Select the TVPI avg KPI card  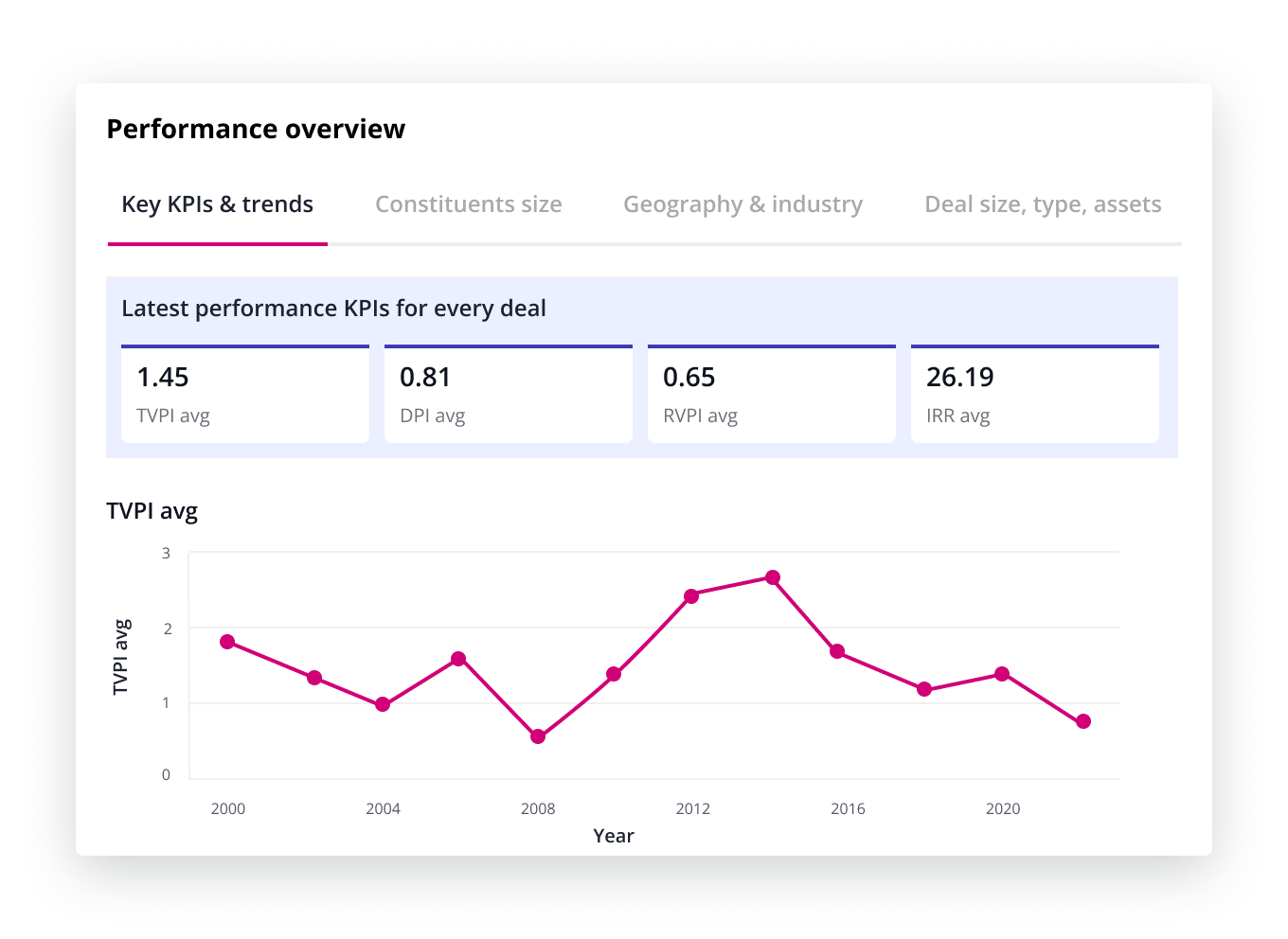(x=245, y=394)
